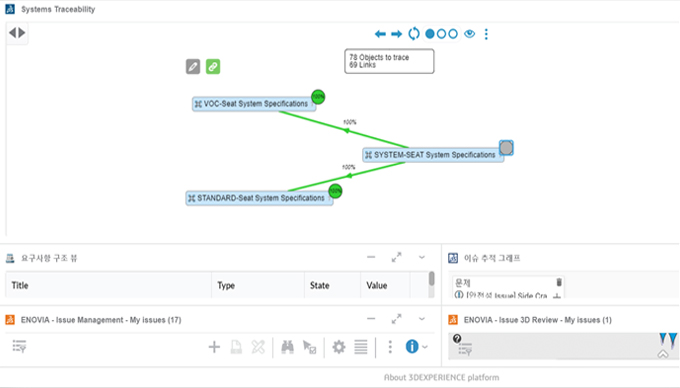
Task: Open About 3DEXPERIENCE platform link
Action: tap(441, 378)
